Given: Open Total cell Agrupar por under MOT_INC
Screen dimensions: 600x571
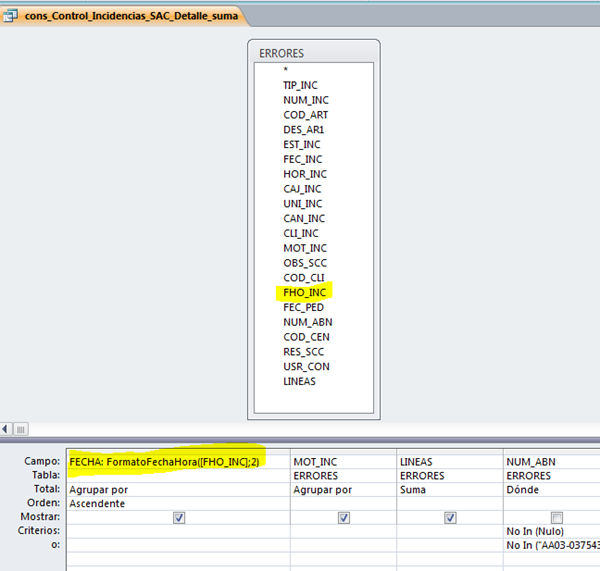Looking at the screenshot, I should coord(343,490).
